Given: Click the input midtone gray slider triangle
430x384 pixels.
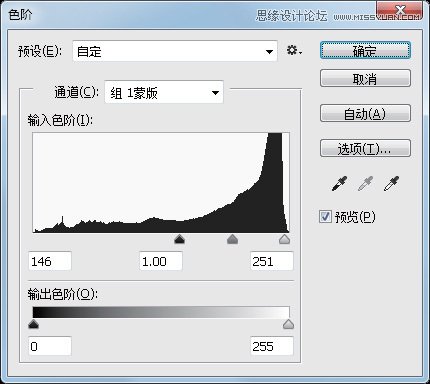Looking at the screenshot, I should (x=232, y=239).
